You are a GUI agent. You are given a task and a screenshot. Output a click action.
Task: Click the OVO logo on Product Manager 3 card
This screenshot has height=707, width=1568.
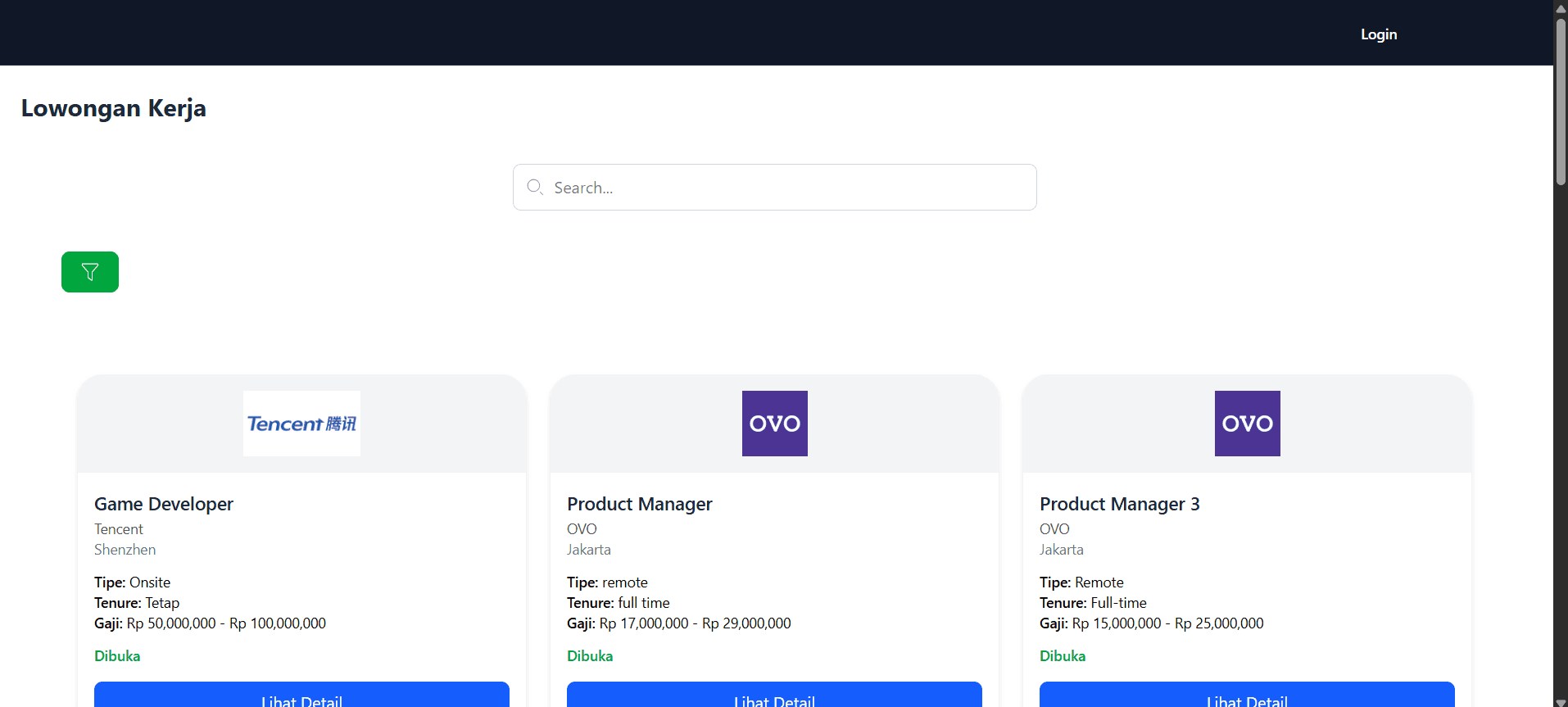1248,424
